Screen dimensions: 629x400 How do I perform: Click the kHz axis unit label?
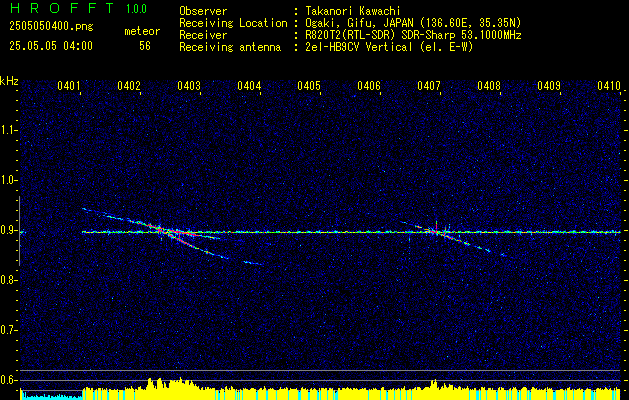[9, 81]
